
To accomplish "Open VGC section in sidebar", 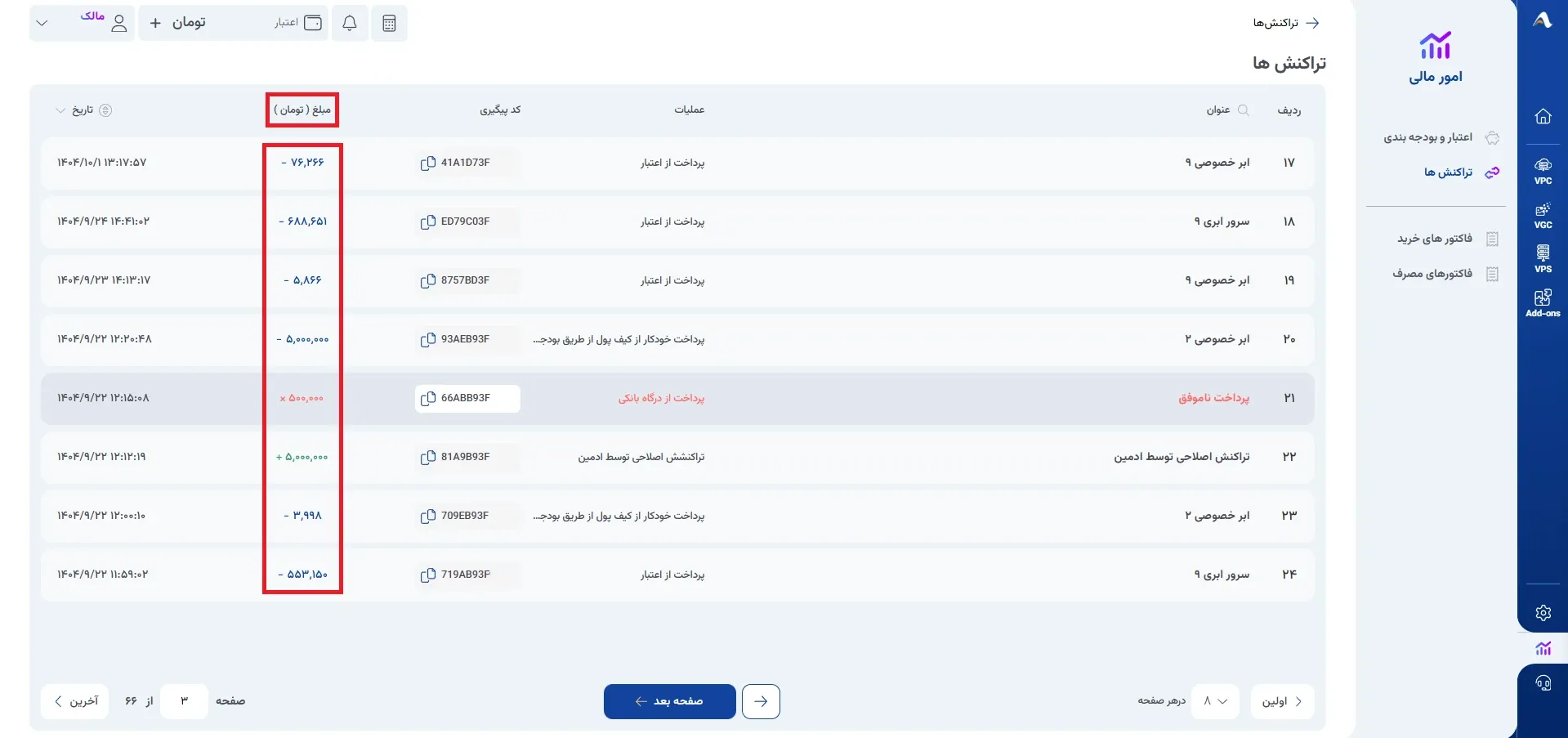I will click(1543, 216).
